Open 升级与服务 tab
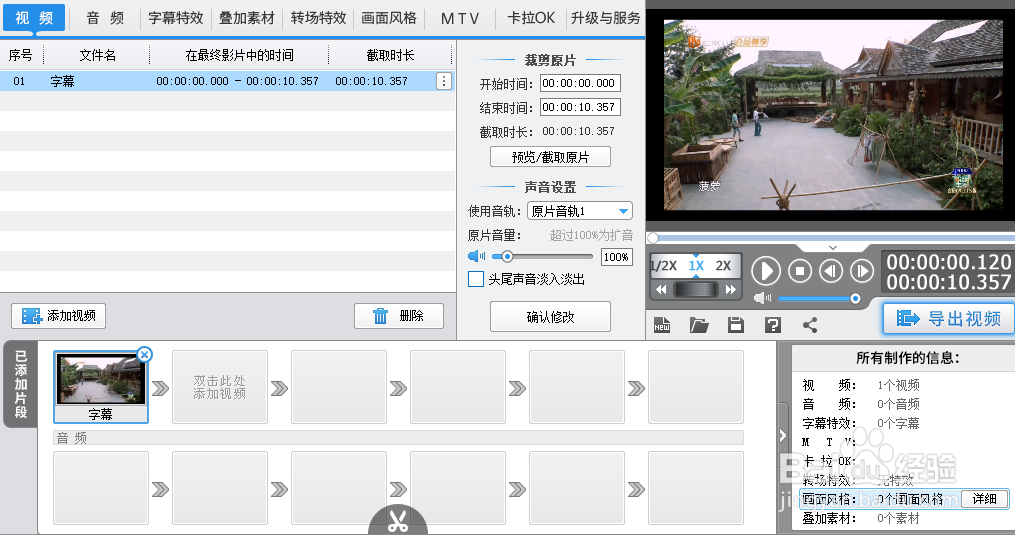 pos(605,17)
